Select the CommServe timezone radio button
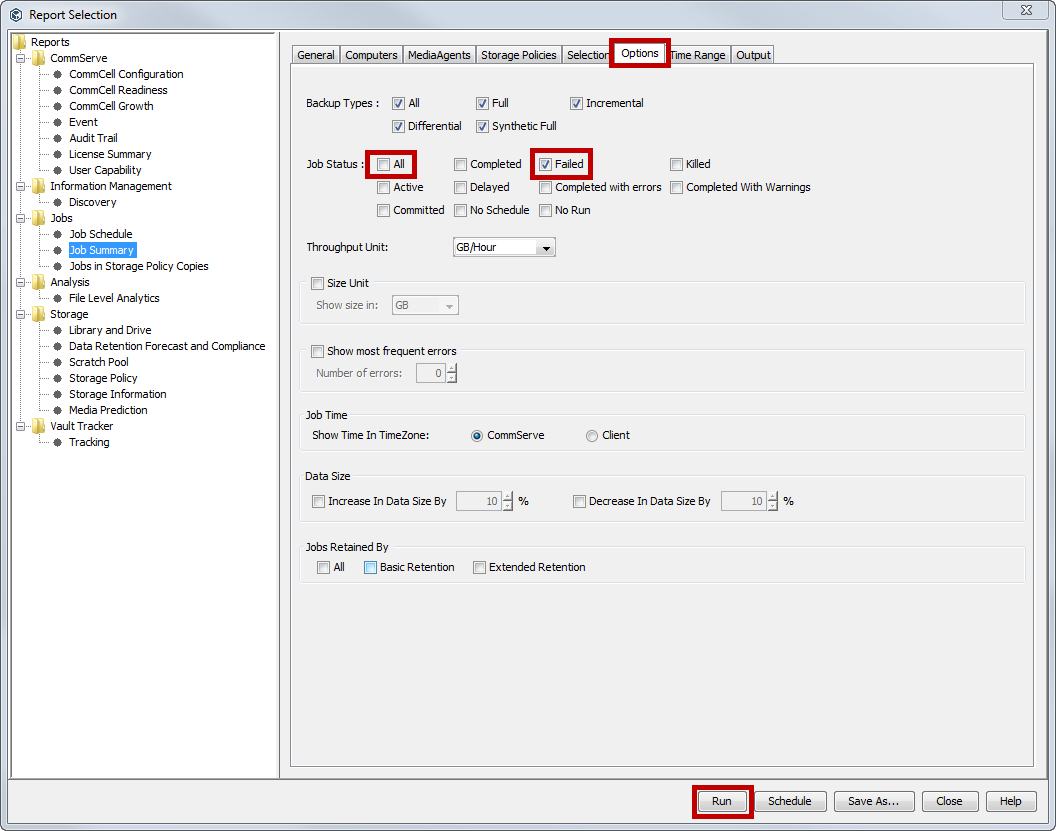 tap(477, 436)
